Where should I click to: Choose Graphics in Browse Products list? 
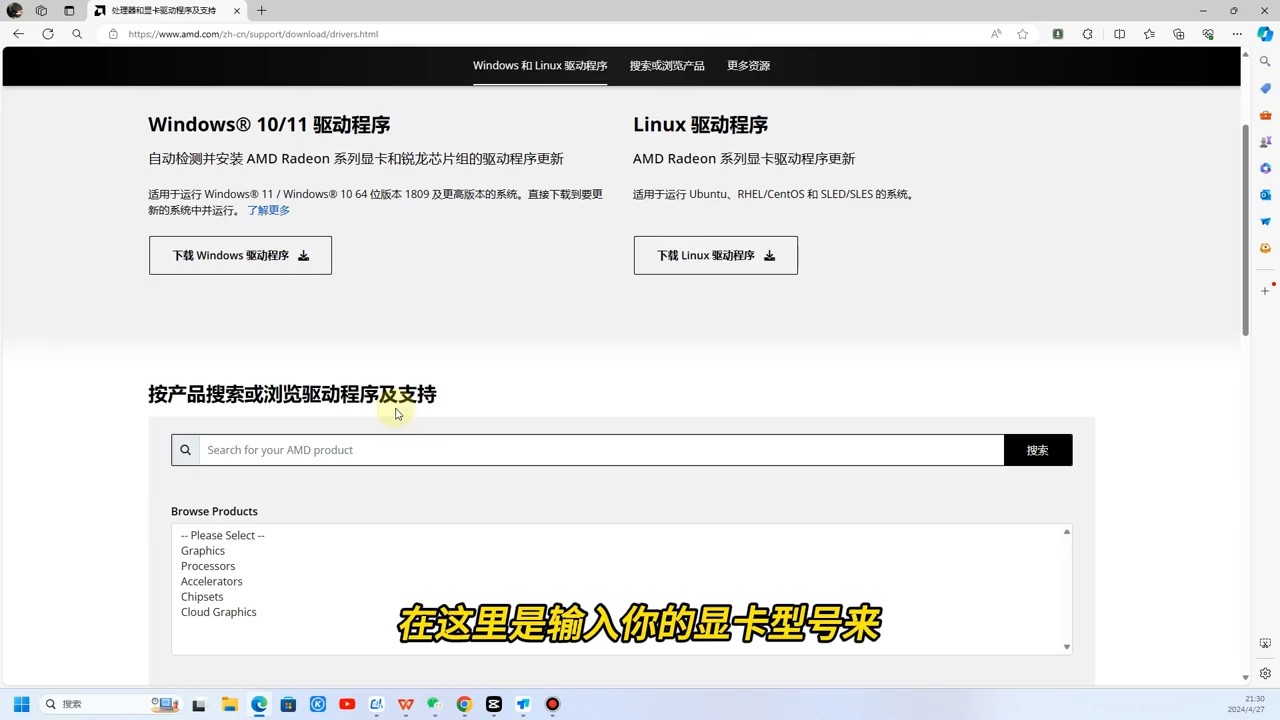point(203,551)
